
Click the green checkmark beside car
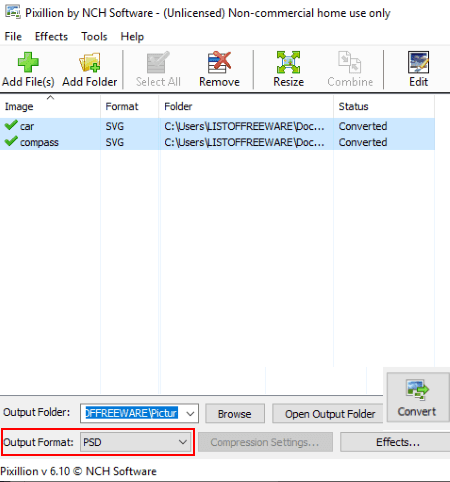pos(11,125)
